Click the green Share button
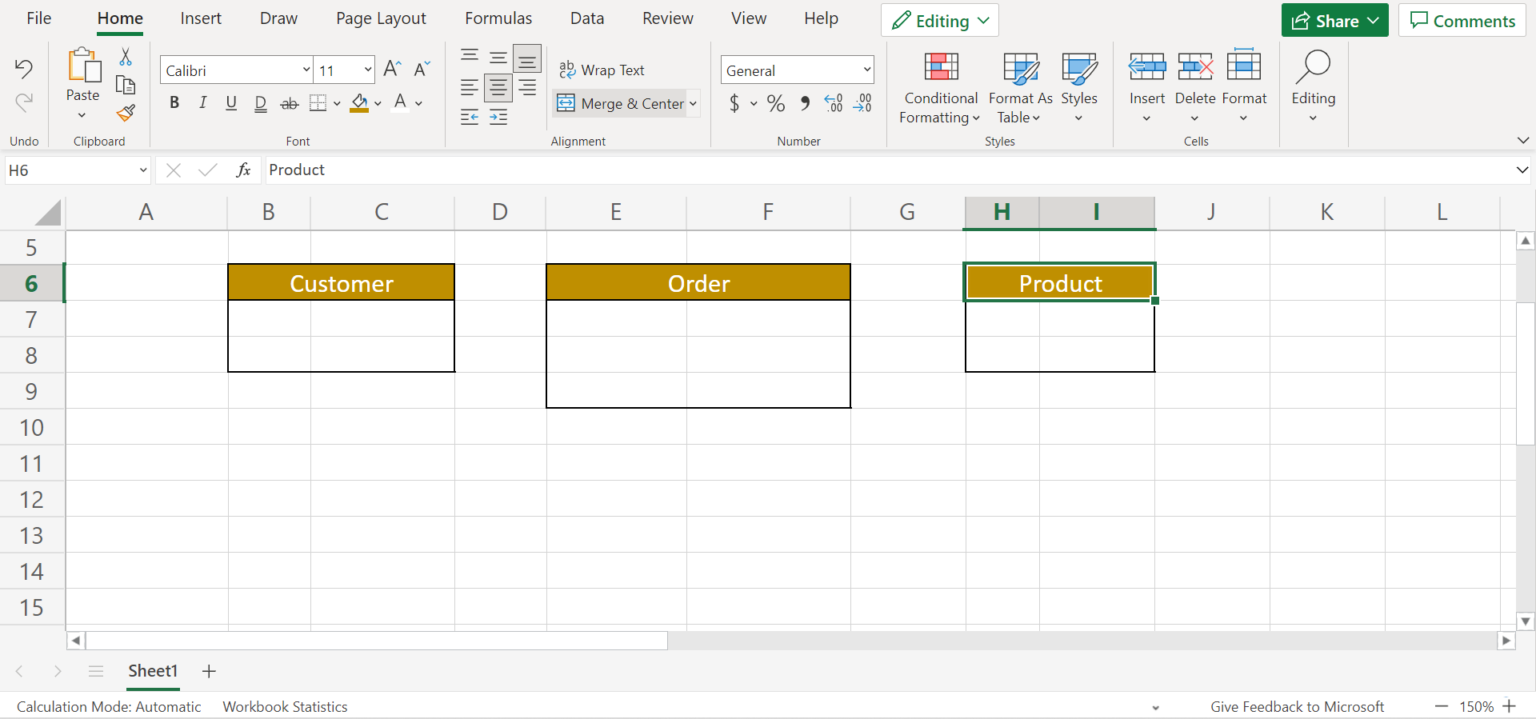 pyautogui.click(x=1334, y=21)
